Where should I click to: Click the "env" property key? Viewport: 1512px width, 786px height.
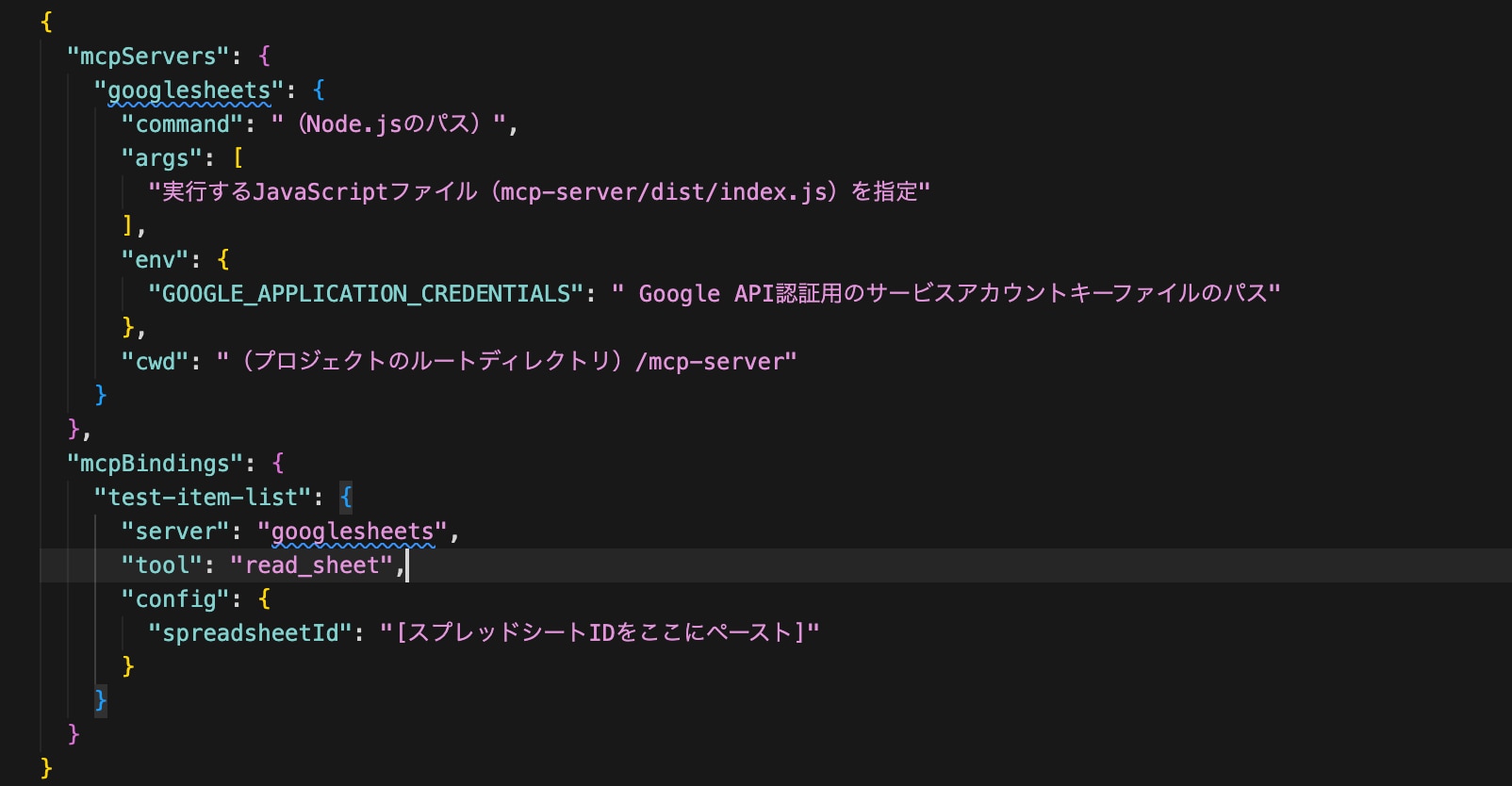(155, 260)
